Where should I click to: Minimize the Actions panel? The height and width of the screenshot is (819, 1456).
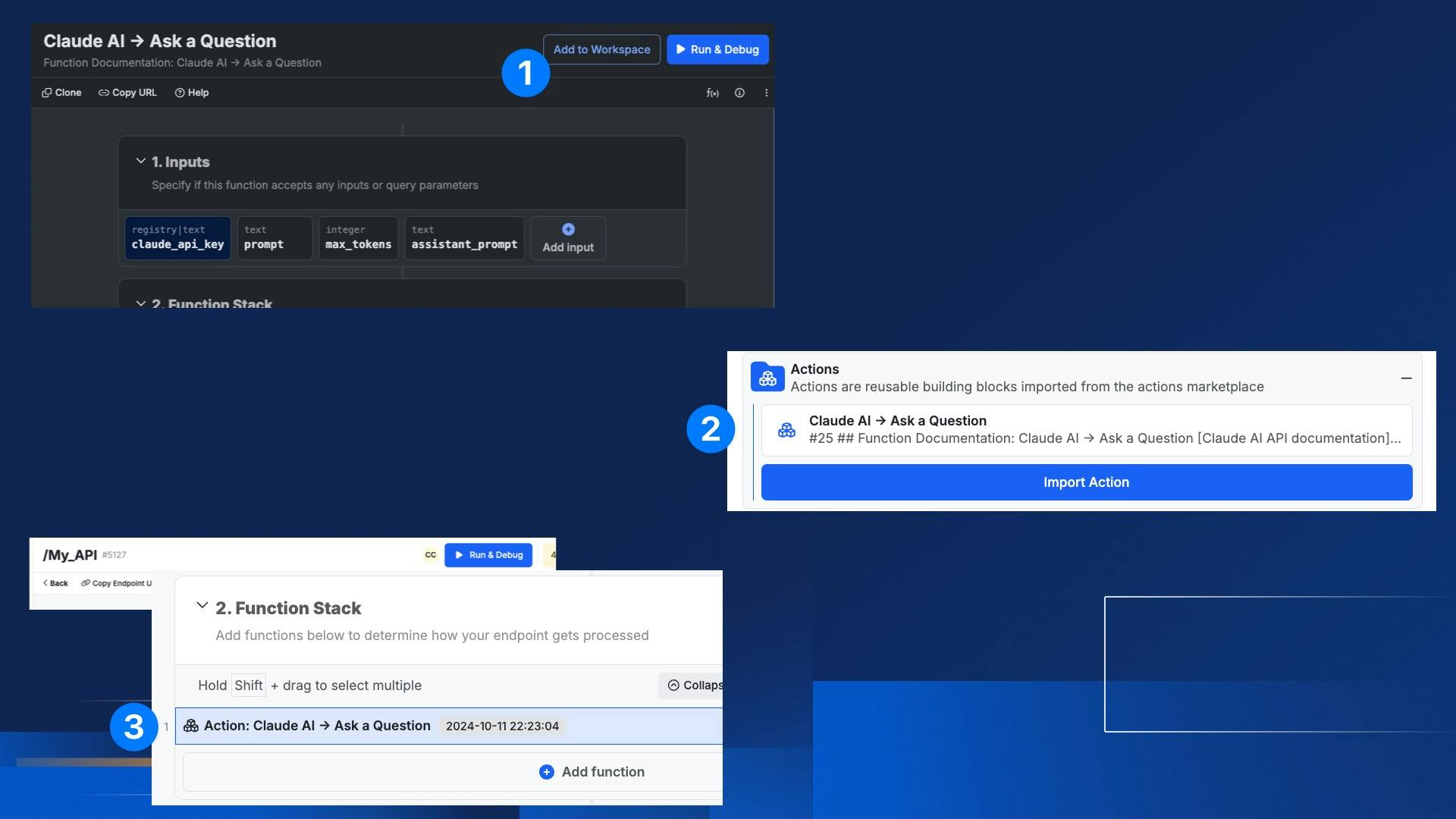pyautogui.click(x=1406, y=378)
